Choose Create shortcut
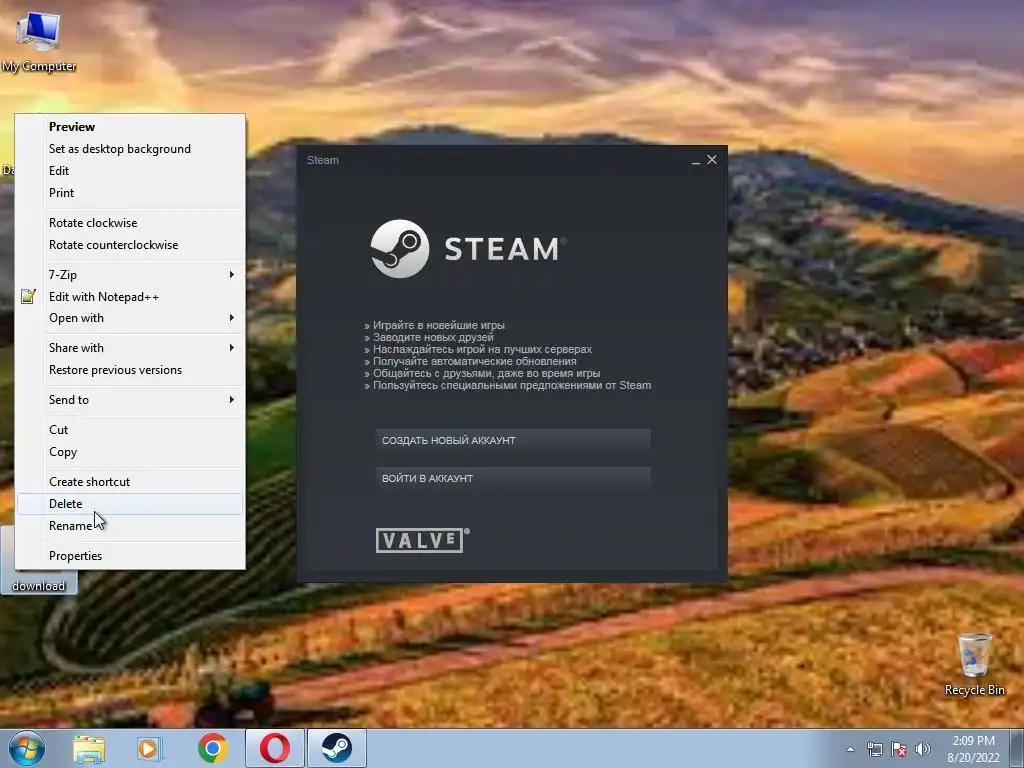 pos(130,482)
